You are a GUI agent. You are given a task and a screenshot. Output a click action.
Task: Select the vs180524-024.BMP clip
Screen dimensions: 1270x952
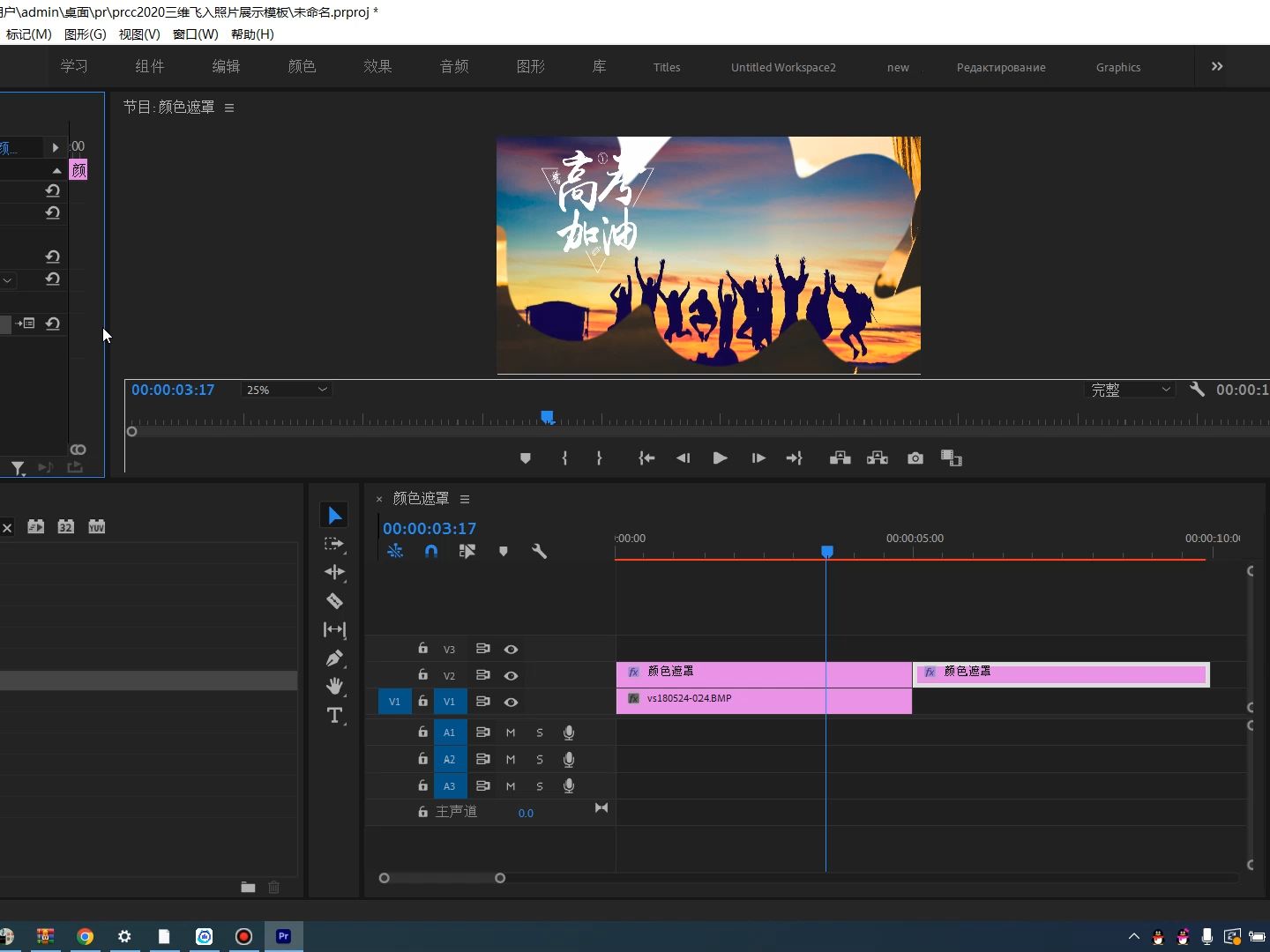[x=763, y=700]
